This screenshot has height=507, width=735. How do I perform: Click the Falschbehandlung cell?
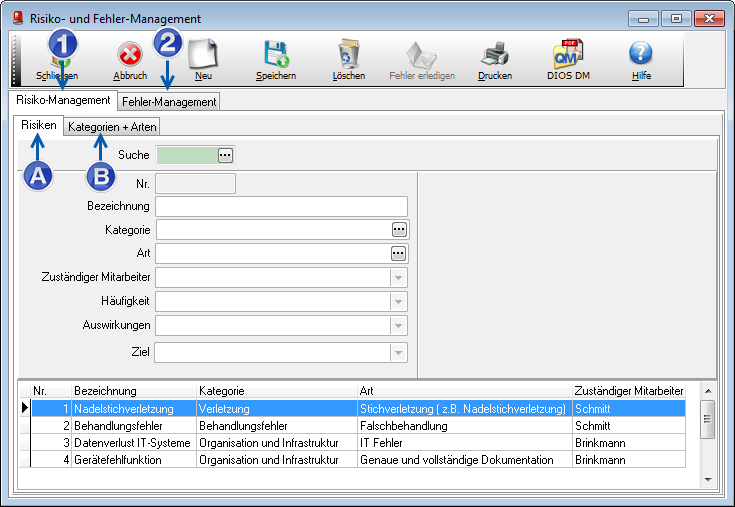click(465, 426)
